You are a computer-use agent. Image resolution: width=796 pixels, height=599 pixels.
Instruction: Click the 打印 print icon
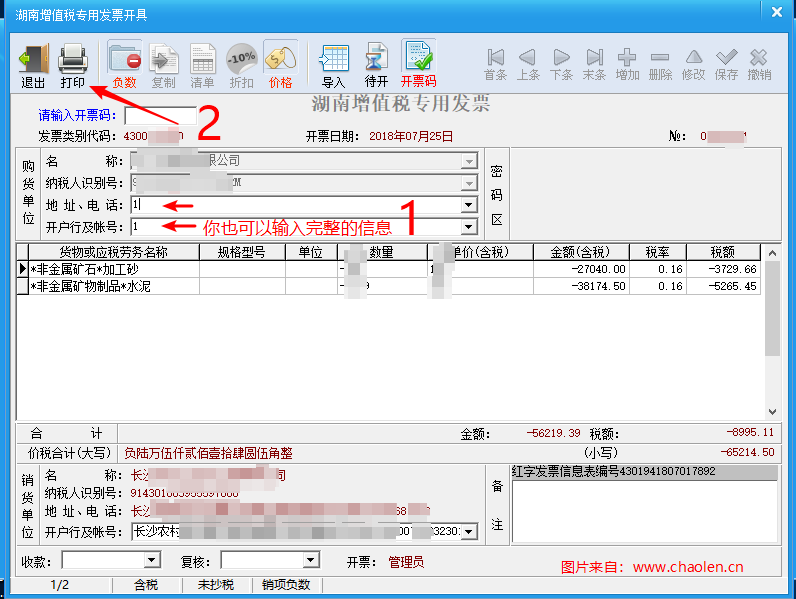73,64
